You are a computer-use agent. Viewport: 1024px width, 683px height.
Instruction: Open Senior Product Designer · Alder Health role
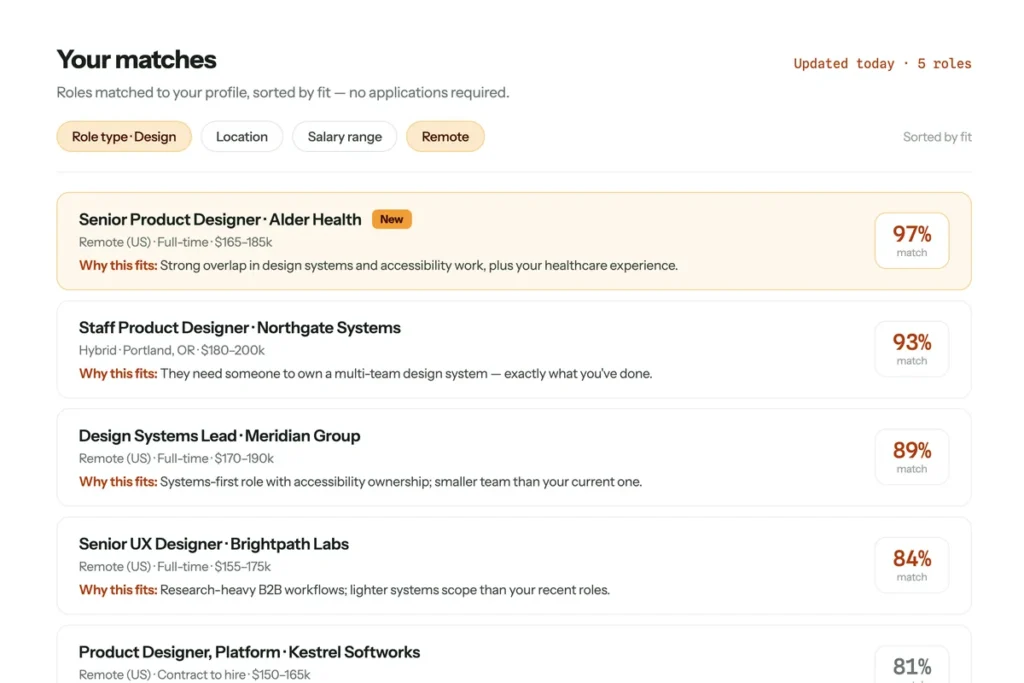[x=514, y=241]
